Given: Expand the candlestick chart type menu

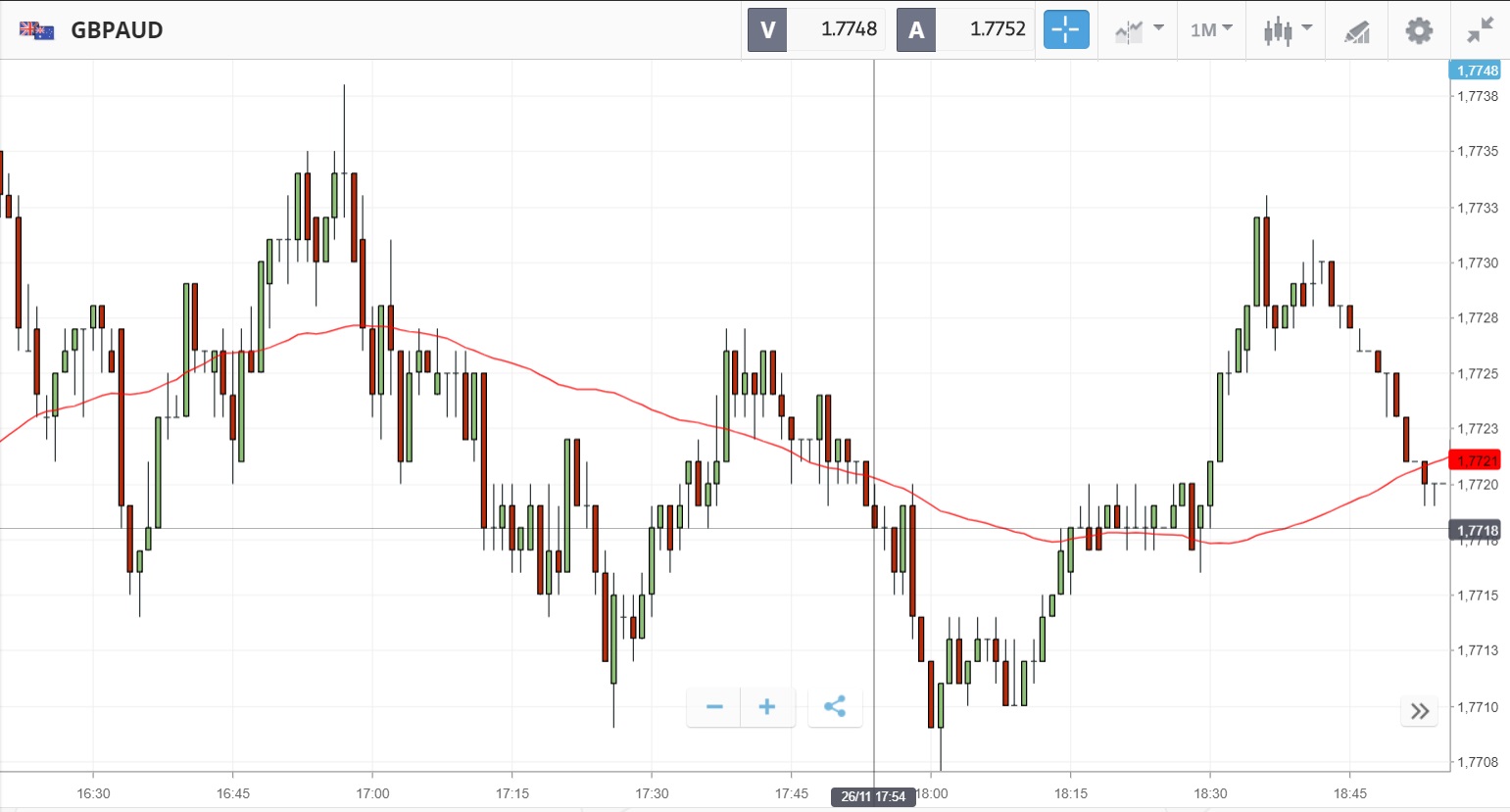Looking at the screenshot, I should coord(1287,30).
